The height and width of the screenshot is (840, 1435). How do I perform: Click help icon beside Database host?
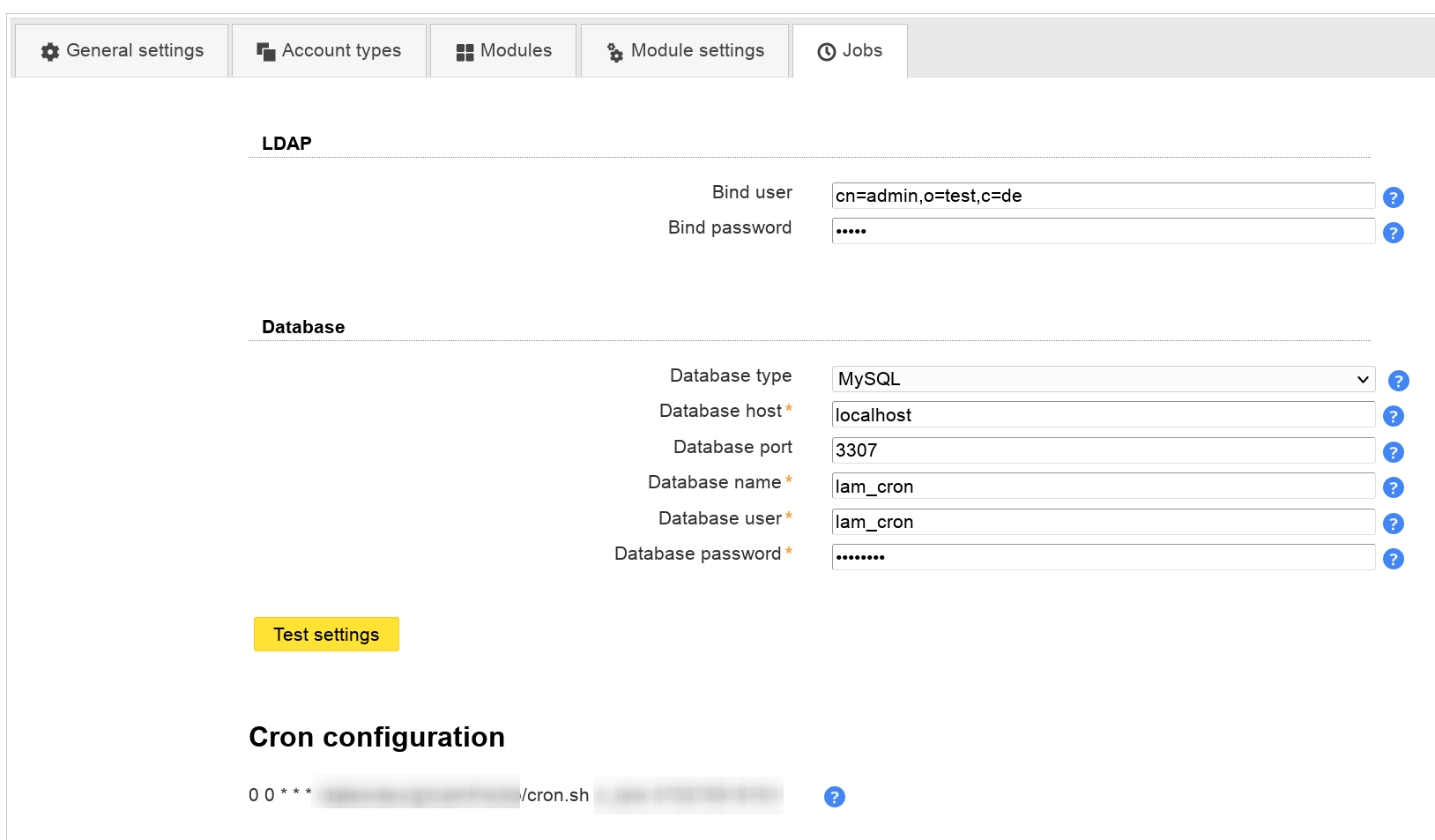[x=1393, y=416]
